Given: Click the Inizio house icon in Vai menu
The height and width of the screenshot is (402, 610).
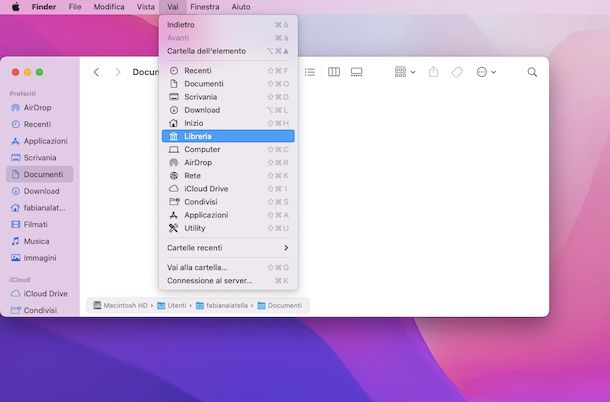Looking at the screenshot, I should (x=174, y=123).
